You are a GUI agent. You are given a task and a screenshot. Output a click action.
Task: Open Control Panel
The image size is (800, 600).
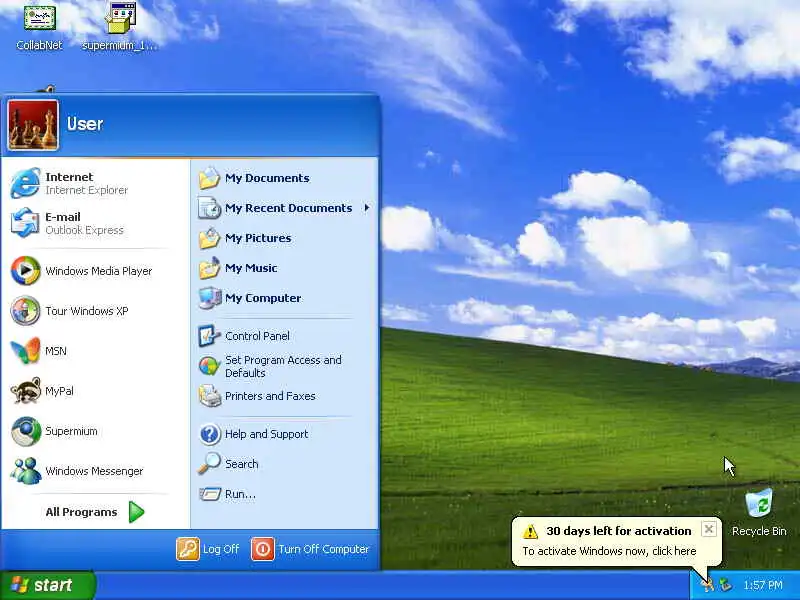tap(285, 336)
